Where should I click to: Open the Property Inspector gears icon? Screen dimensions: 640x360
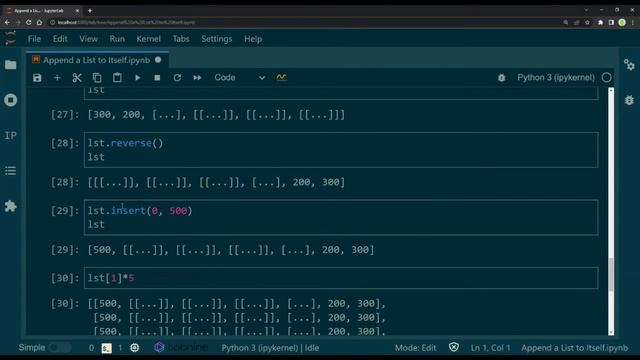pos(629,64)
